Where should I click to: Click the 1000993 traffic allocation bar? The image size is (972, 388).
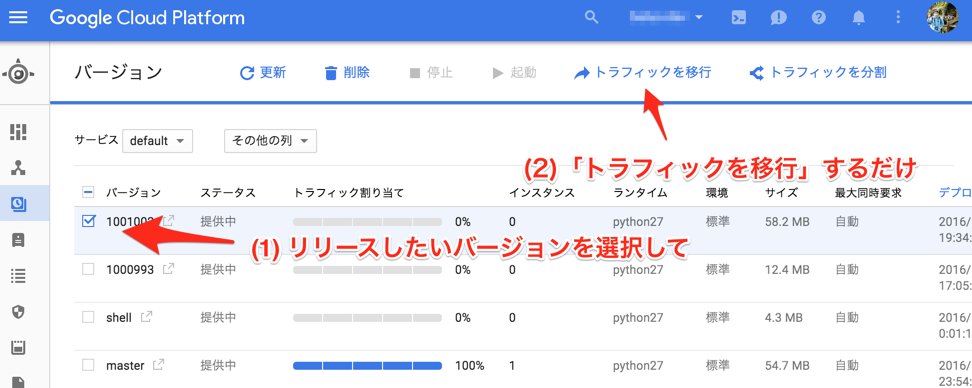[367, 270]
